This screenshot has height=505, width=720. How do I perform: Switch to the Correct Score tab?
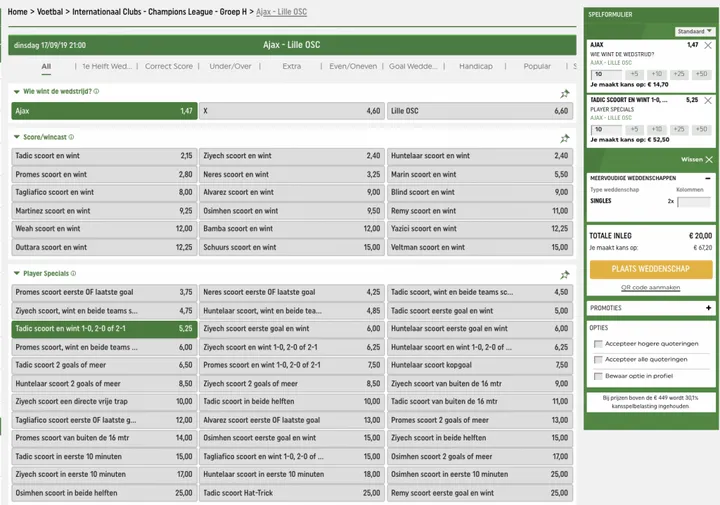point(169,67)
